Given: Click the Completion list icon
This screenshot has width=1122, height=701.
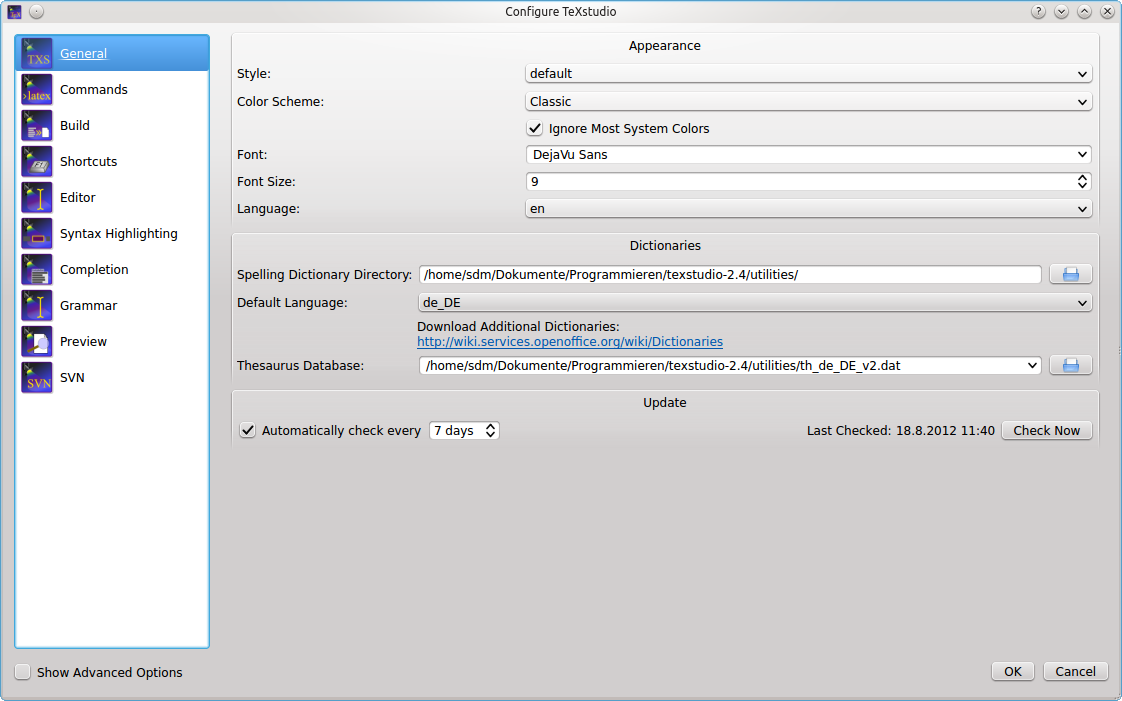Looking at the screenshot, I should tap(37, 270).
